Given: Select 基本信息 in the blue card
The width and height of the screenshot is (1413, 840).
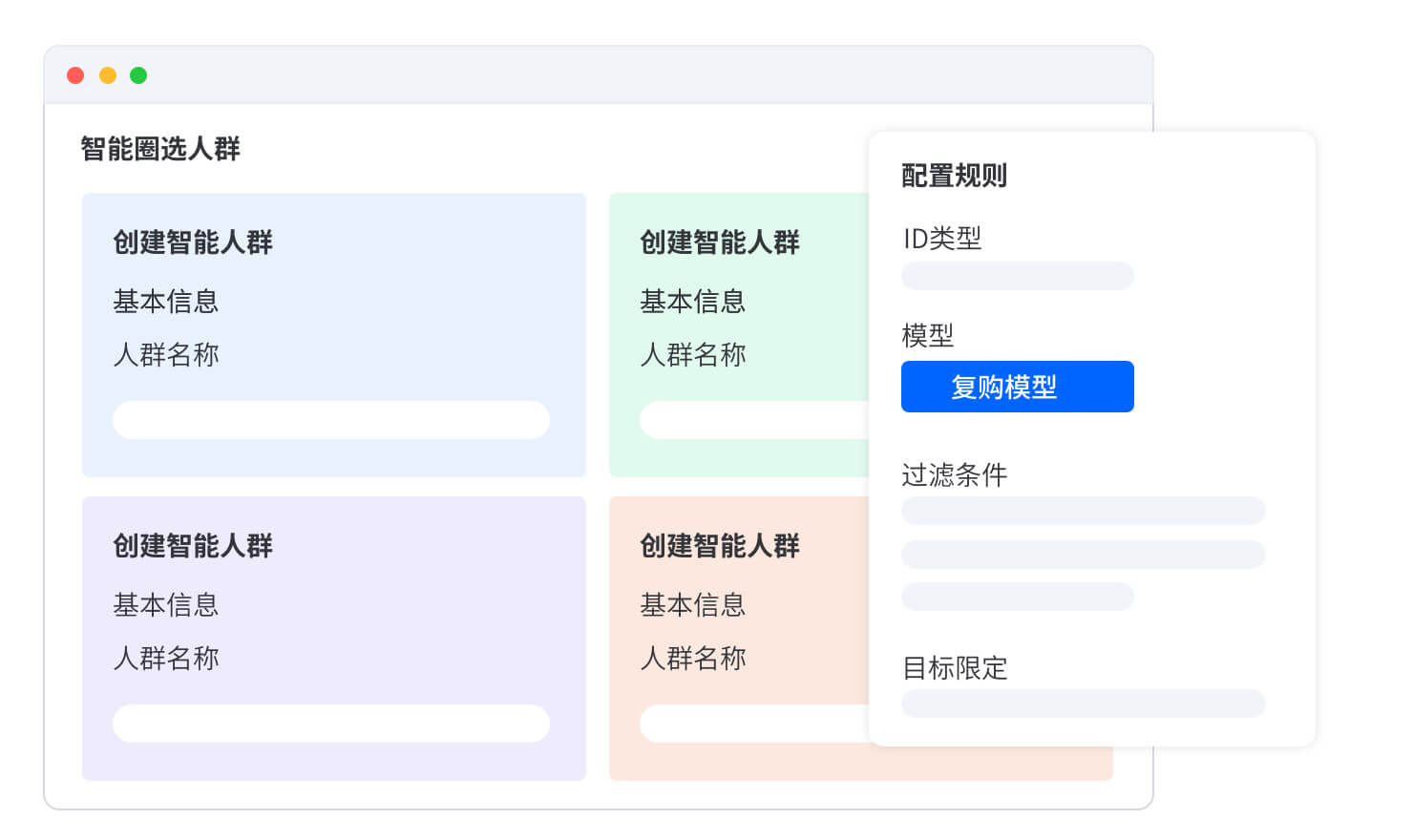Looking at the screenshot, I should click(166, 302).
